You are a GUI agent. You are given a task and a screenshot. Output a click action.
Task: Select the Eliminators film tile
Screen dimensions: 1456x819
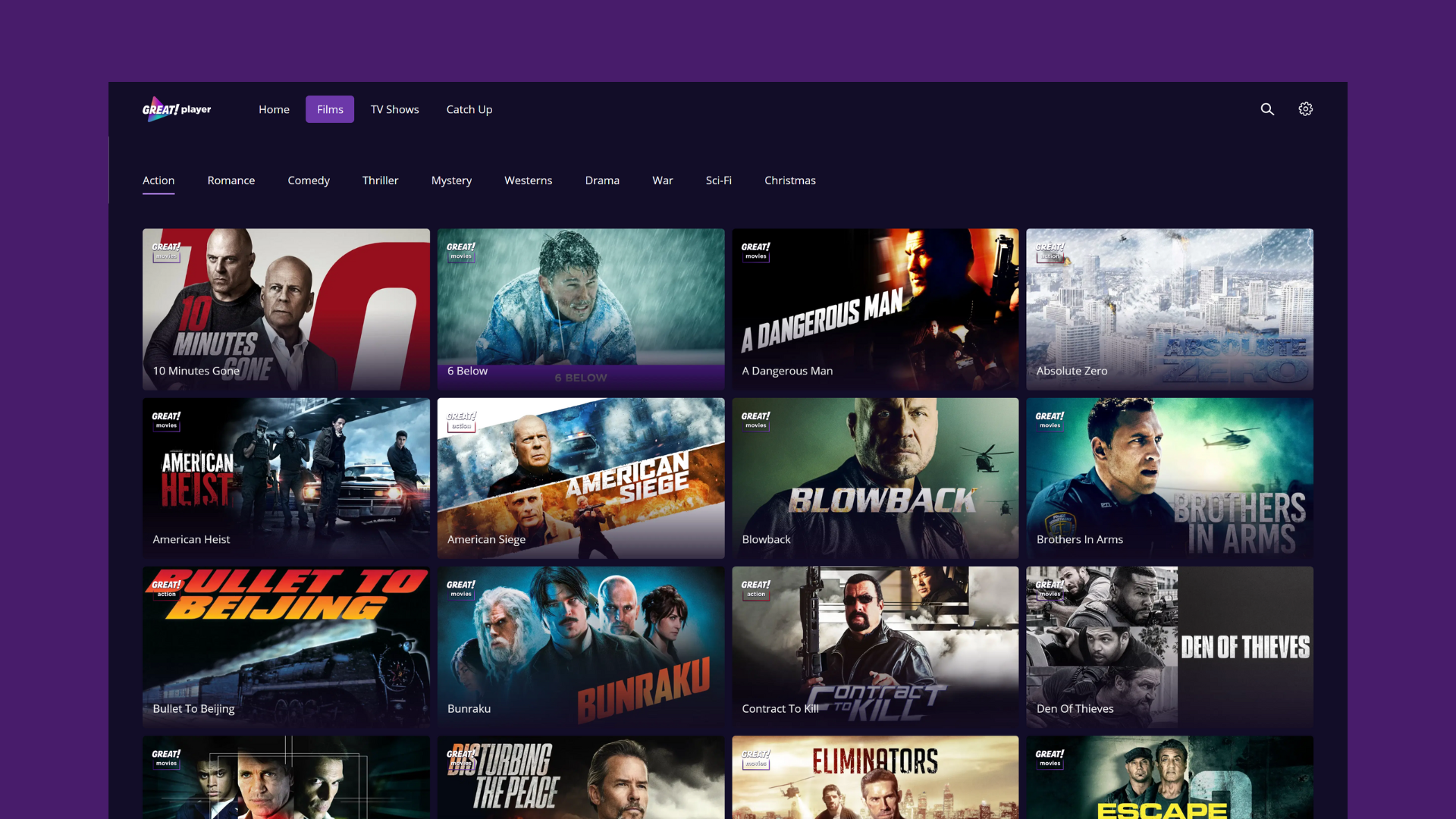coord(875,777)
